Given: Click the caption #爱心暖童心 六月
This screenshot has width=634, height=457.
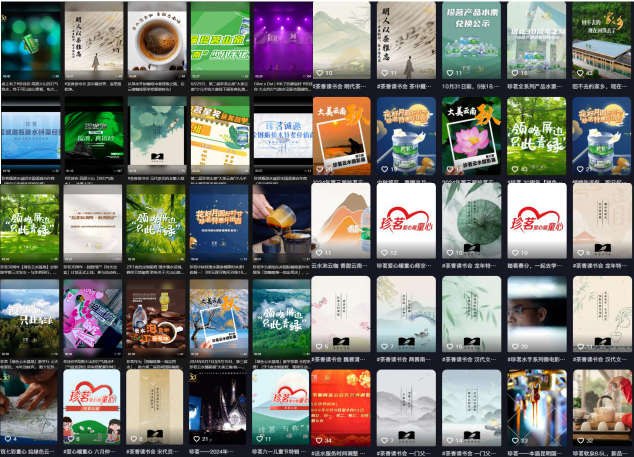Looking at the screenshot, I should [x=90, y=452].
